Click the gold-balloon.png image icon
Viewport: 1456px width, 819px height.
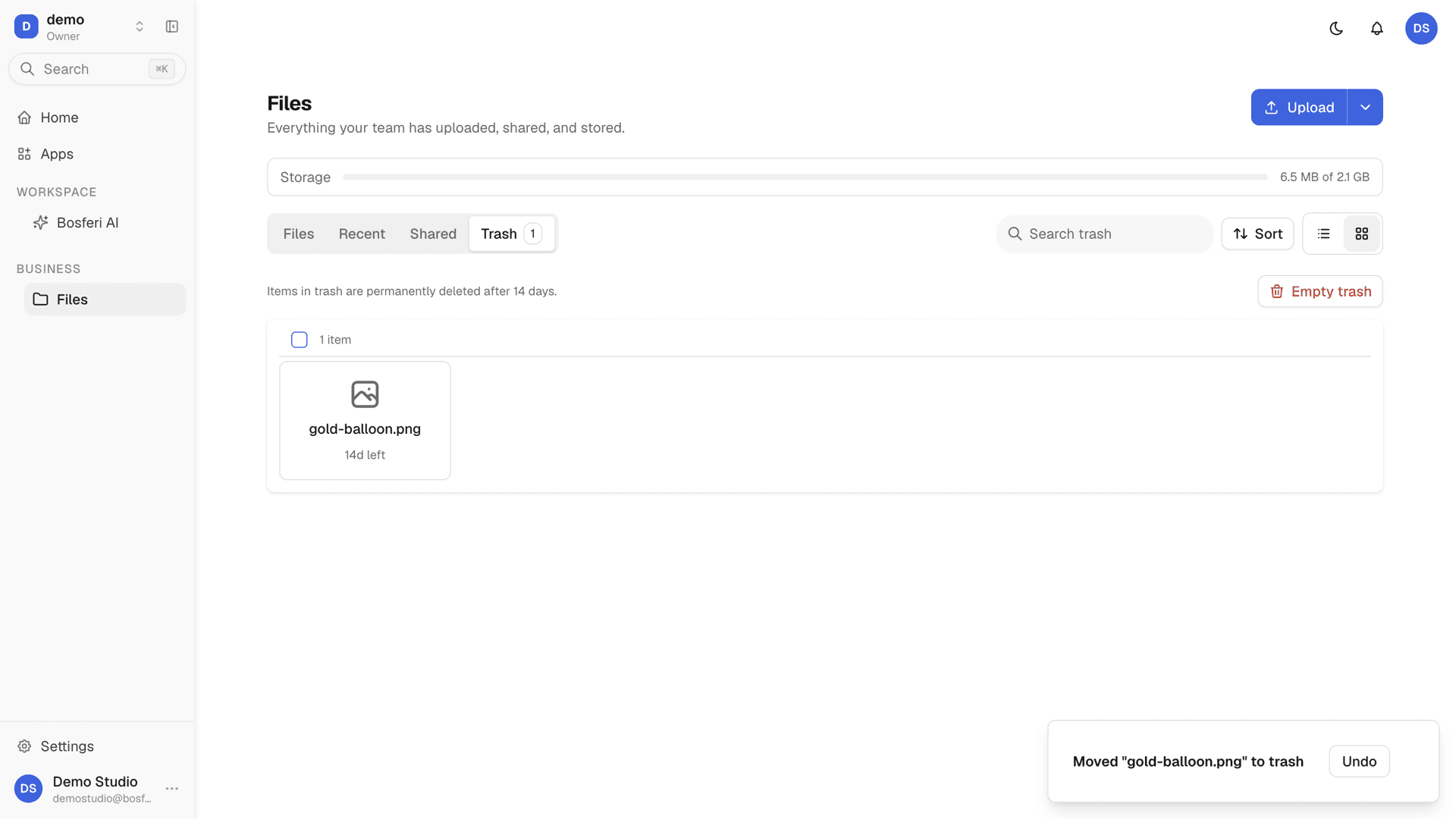365,394
